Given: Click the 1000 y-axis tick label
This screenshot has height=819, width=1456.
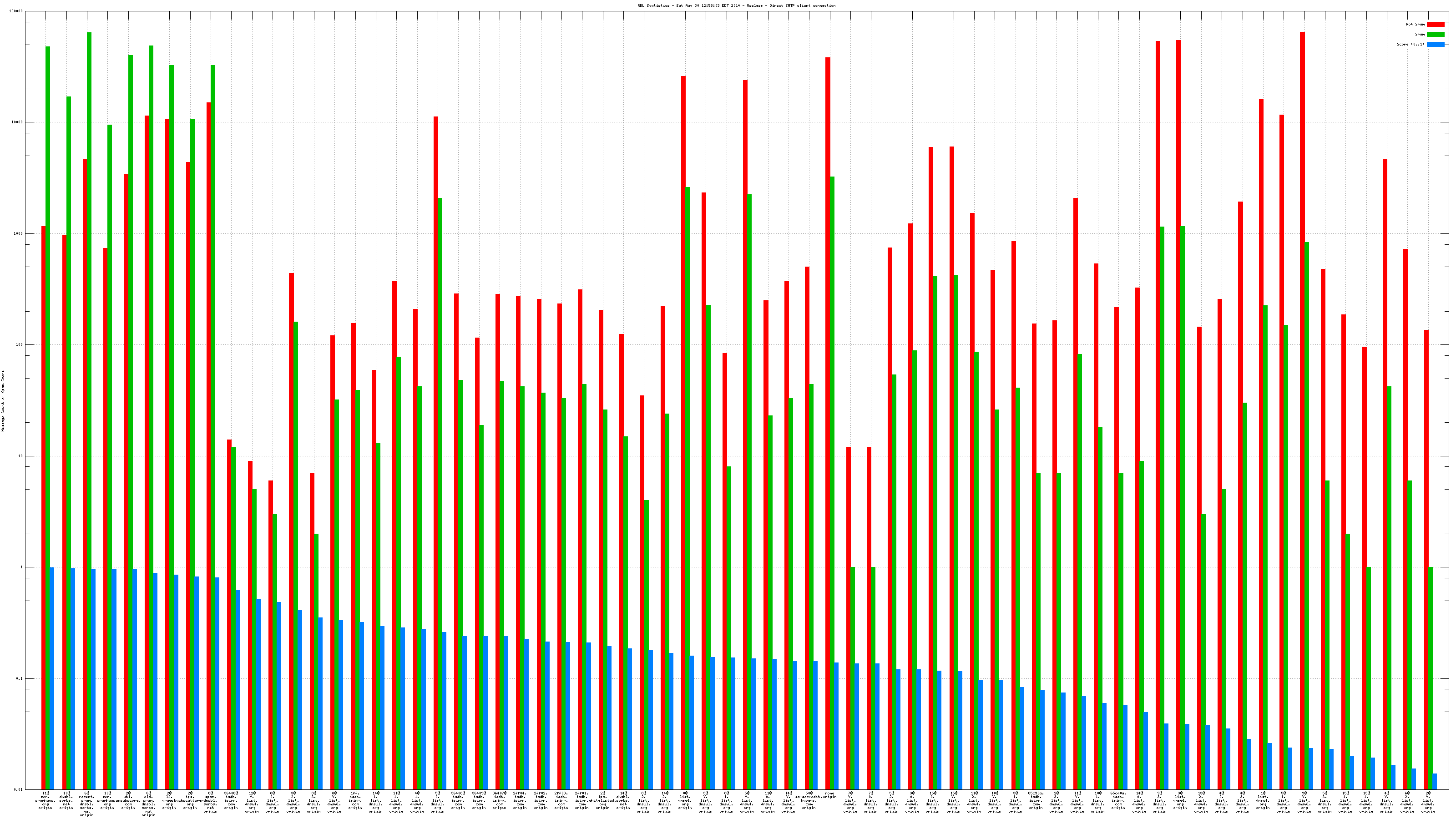Looking at the screenshot, I should pos(18,233).
